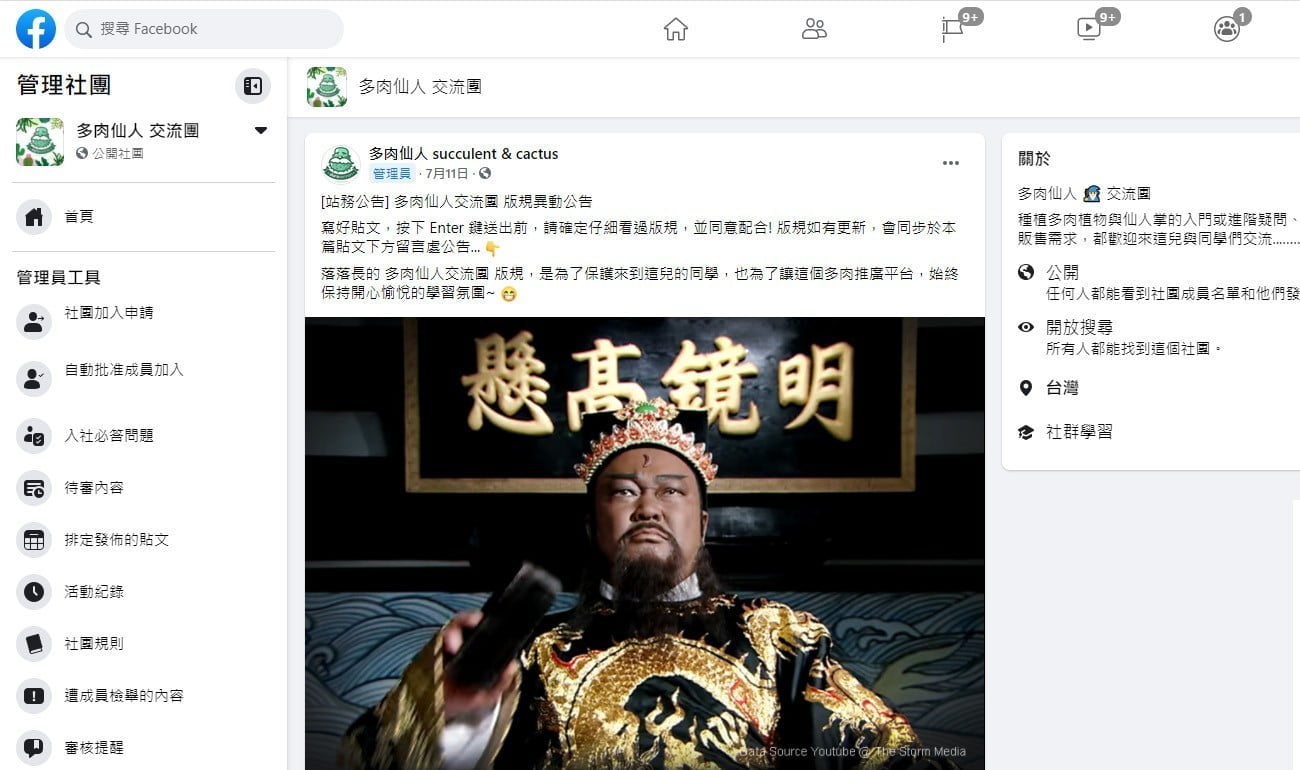This screenshot has width=1300, height=770.
Task: Open the Pages flag icon with 9+ badge
Action: 953,29
